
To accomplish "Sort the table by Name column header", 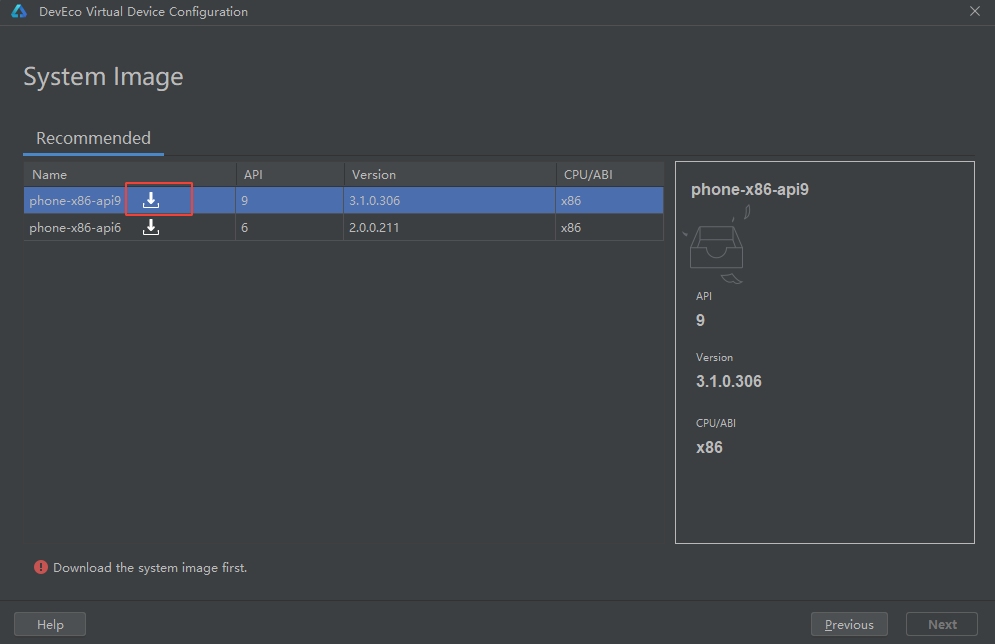I will [x=50, y=174].
